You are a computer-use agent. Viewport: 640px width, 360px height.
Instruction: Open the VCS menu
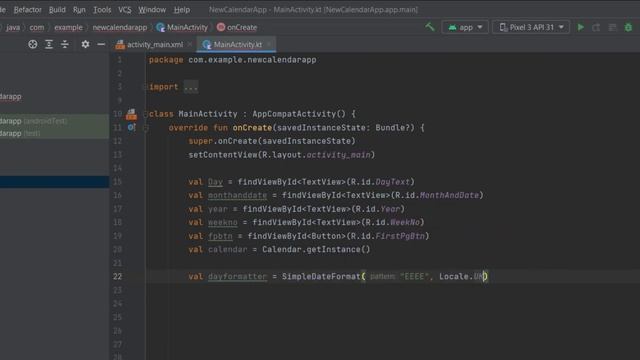pos(124,9)
